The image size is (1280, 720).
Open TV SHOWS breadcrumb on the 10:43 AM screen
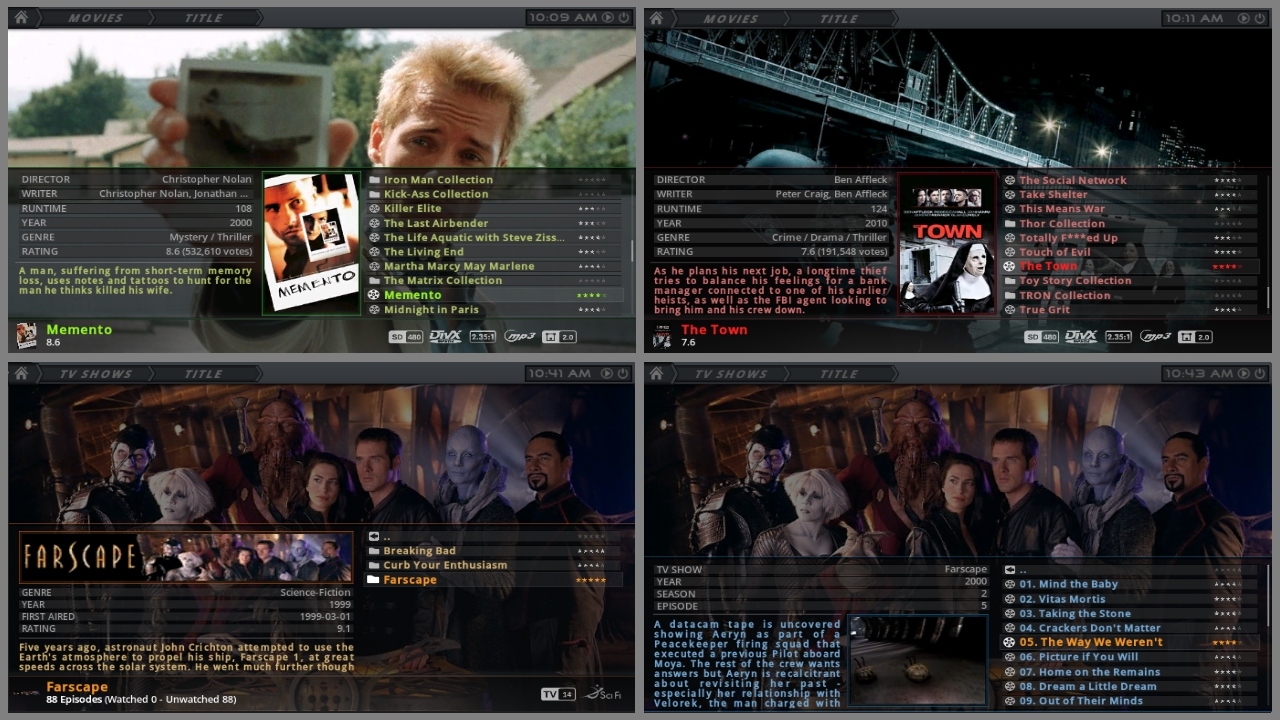pos(731,374)
